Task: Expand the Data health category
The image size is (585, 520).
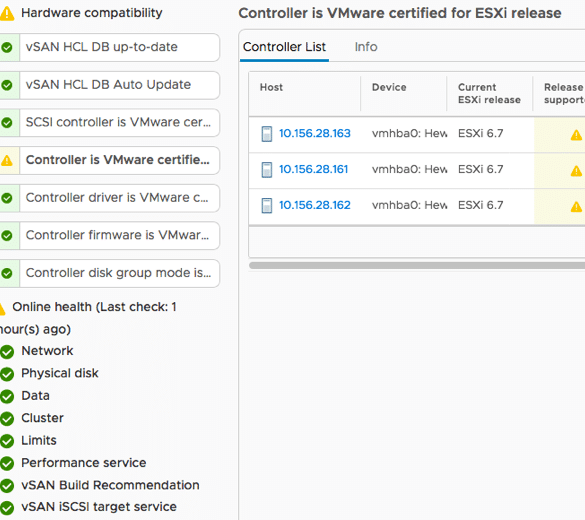Action: [35, 396]
